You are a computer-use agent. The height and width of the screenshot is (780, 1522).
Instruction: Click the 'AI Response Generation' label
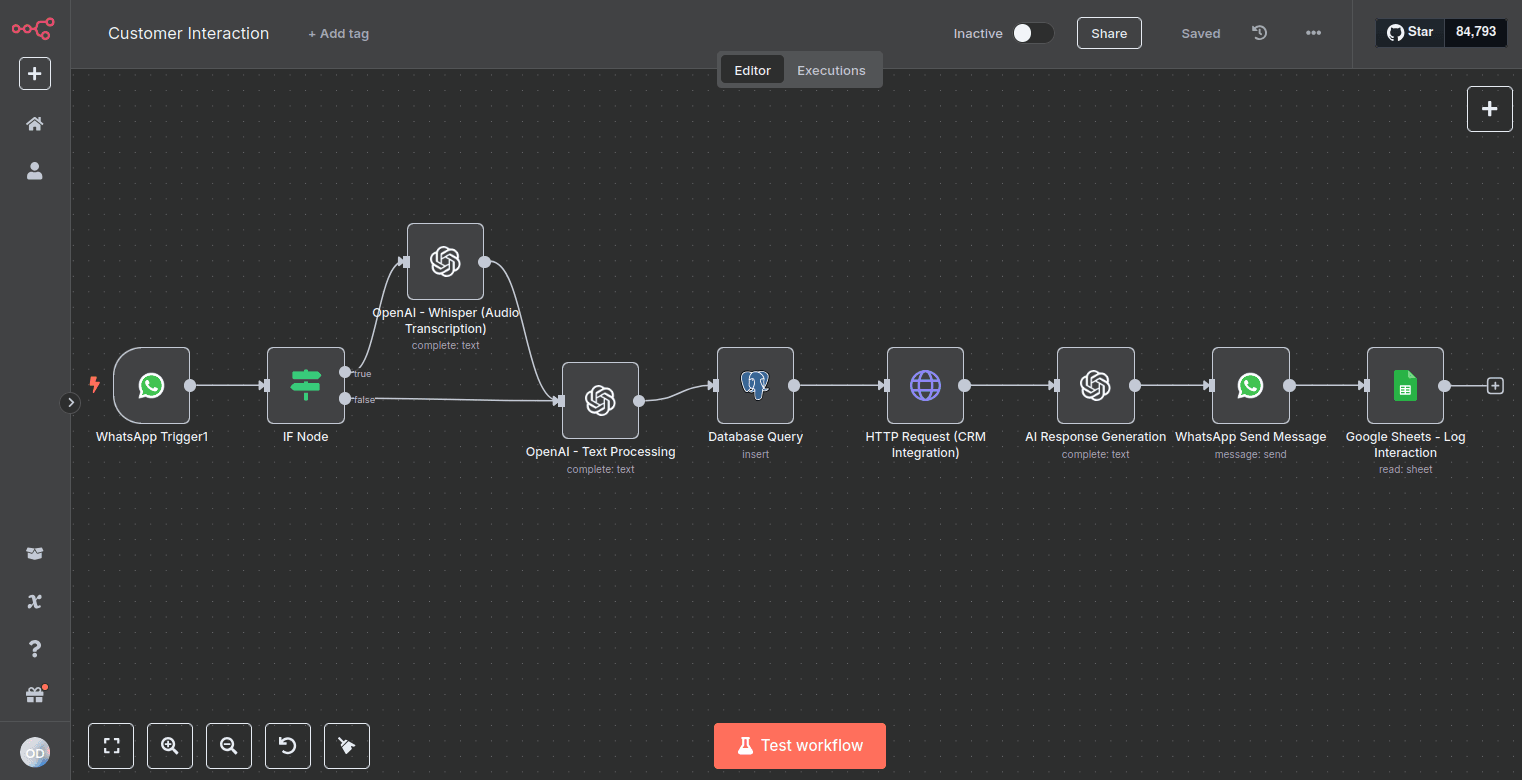click(1096, 437)
